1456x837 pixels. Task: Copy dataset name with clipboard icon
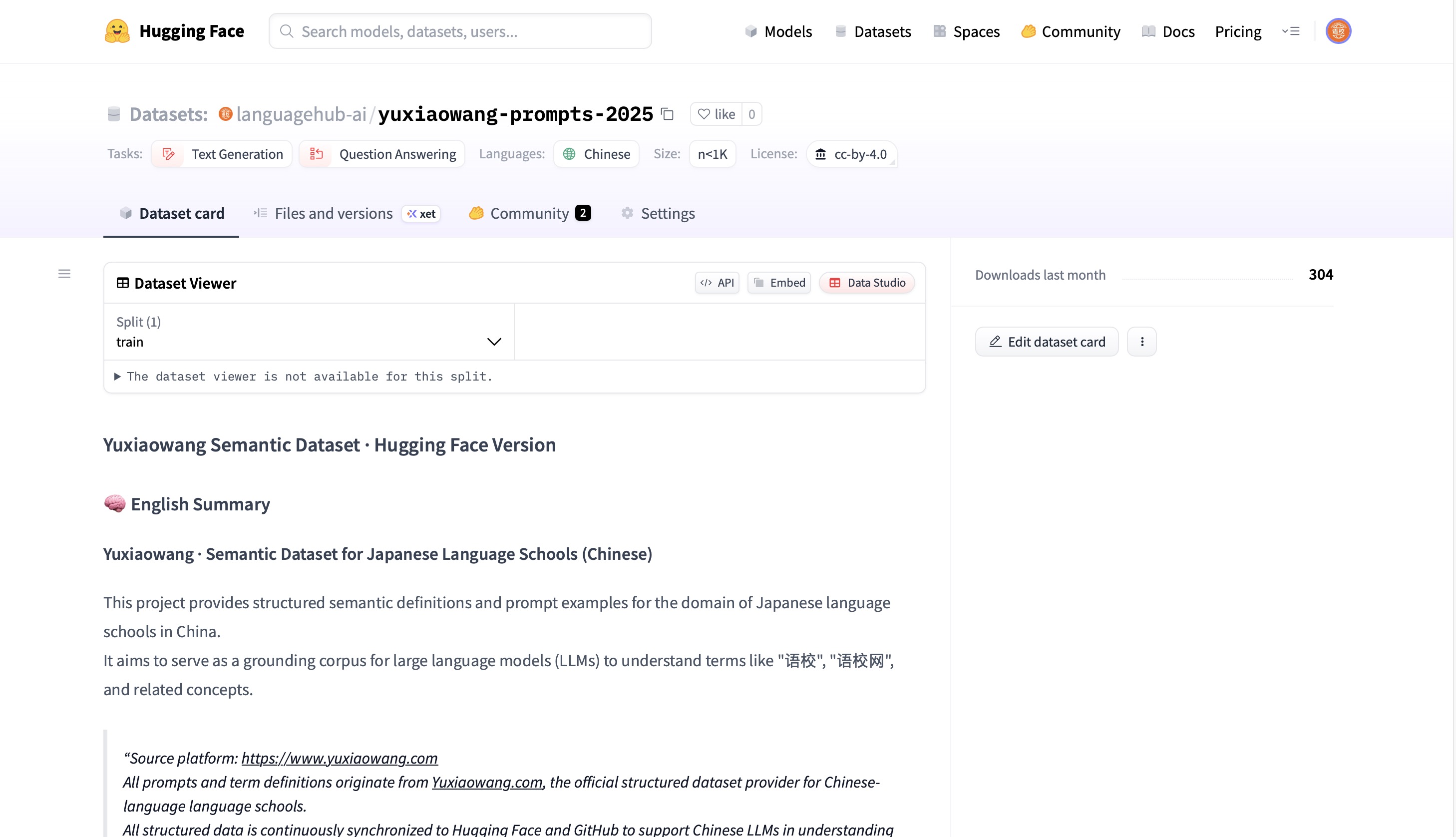pyautogui.click(x=667, y=114)
